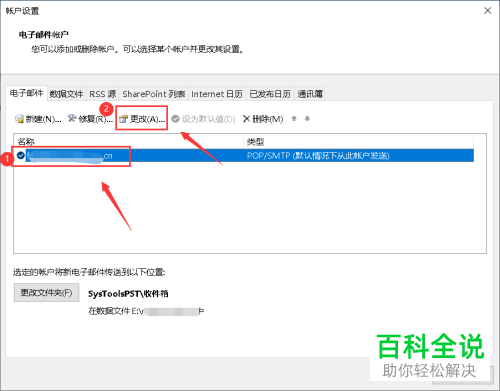The width and height of the screenshot is (500, 391).
Task: Select the email account row ending in .cn
Action: [x=244, y=156]
